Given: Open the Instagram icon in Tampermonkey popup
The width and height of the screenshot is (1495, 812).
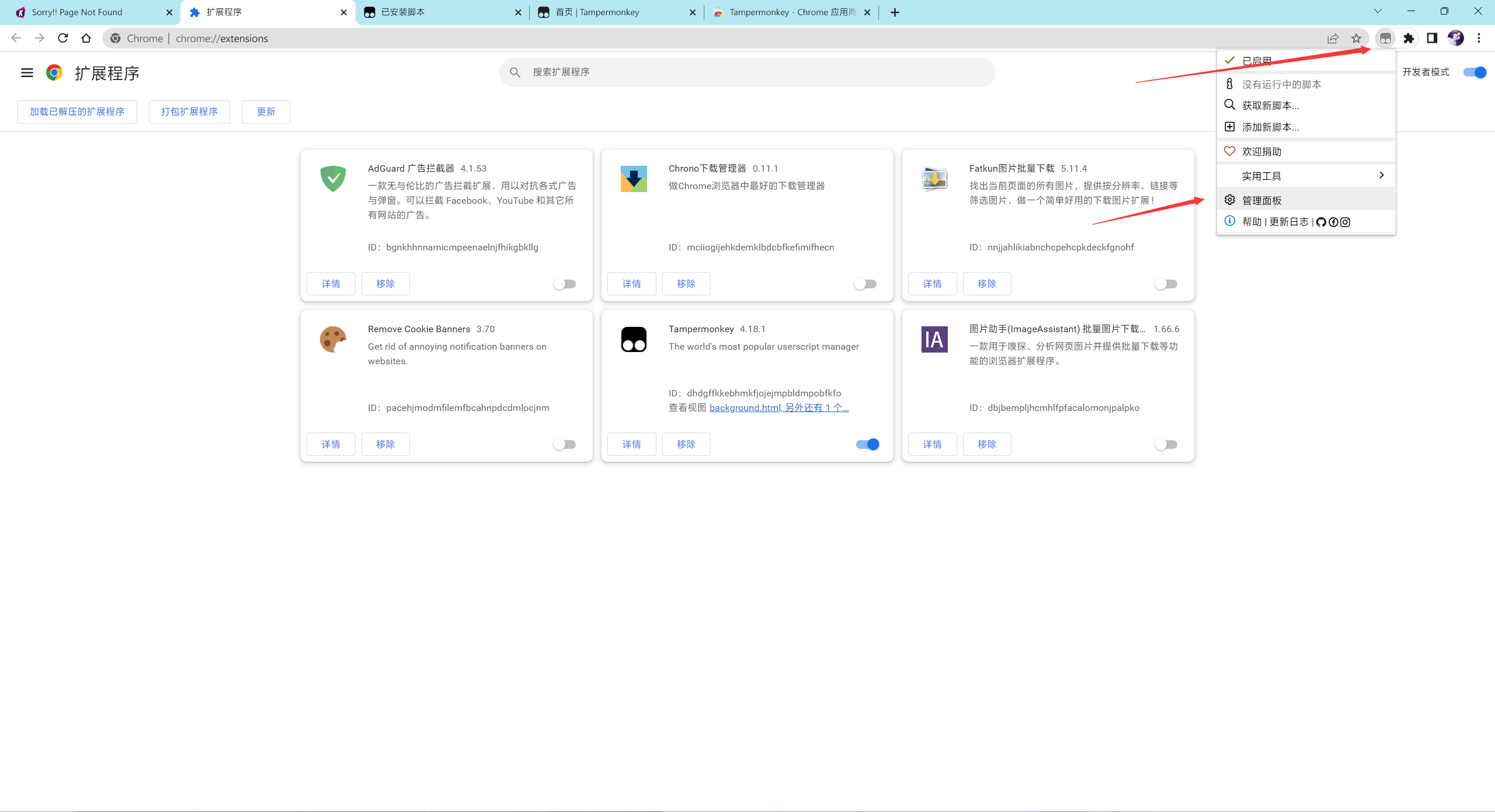Looking at the screenshot, I should (x=1345, y=222).
